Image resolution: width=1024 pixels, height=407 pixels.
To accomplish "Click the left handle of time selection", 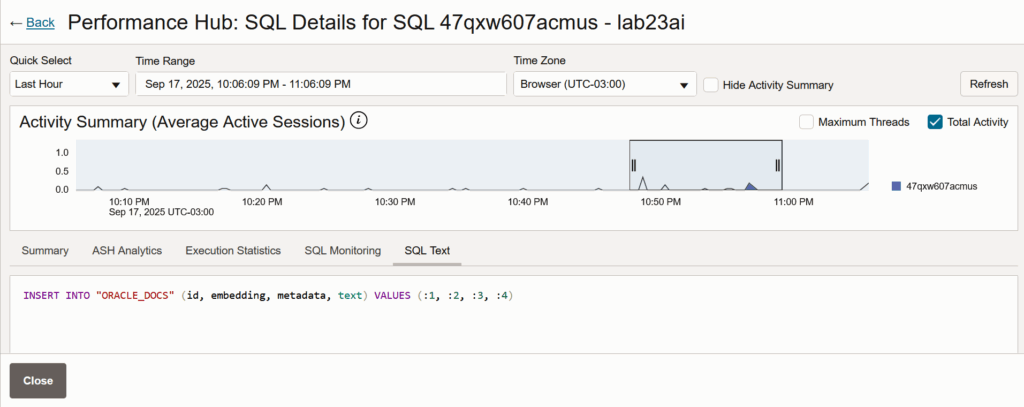I will click(x=633, y=165).
